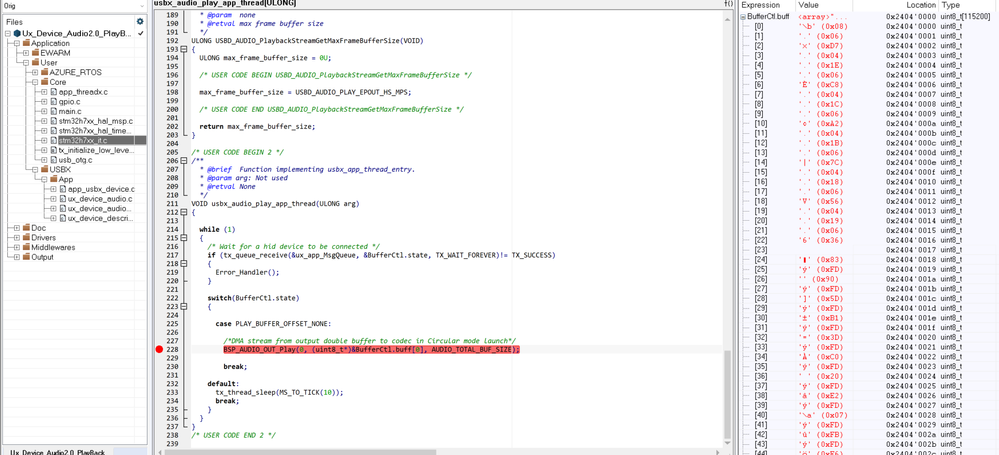999x455 pixels.
Task: Click the file icon of app_threadx.c
Action: tap(54, 92)
